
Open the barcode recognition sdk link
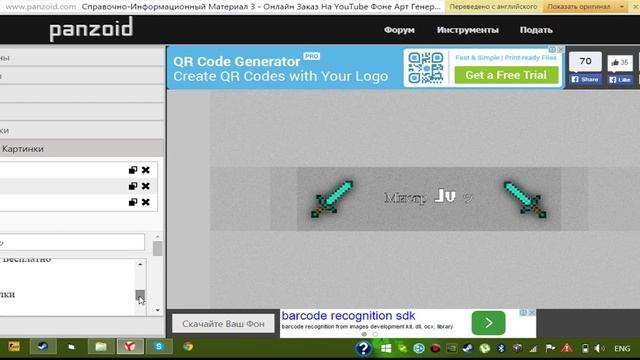(x=348, y=316)
